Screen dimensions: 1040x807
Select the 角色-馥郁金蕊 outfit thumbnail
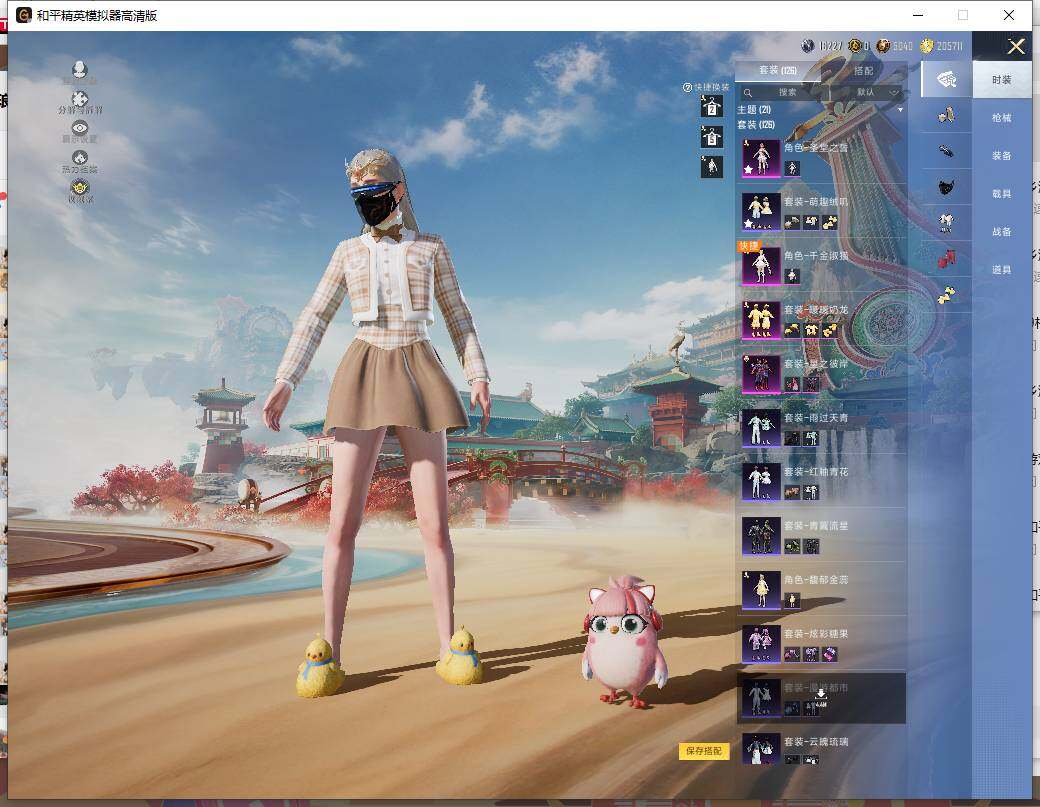coord(761,590)
